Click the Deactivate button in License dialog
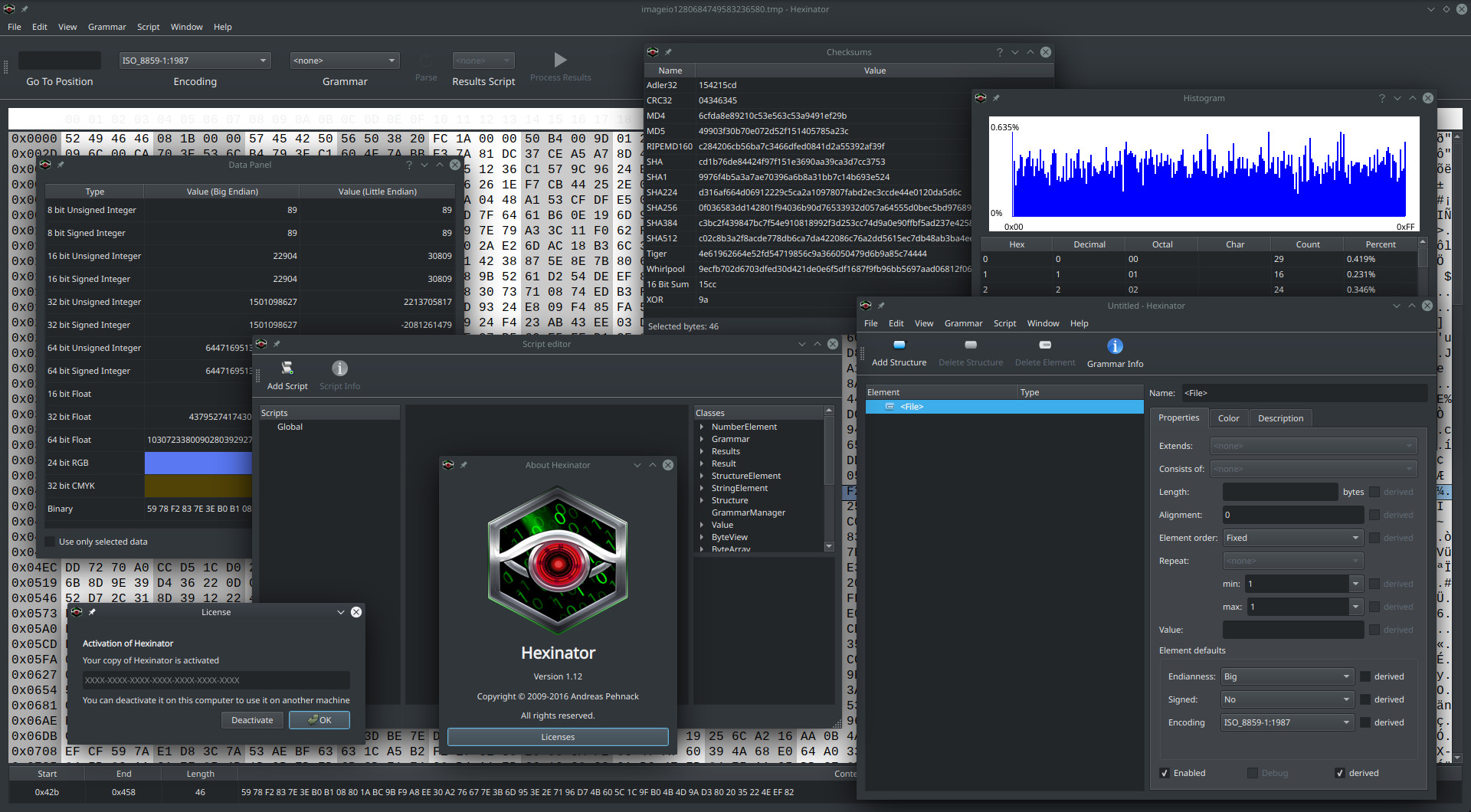 (252, 720)
